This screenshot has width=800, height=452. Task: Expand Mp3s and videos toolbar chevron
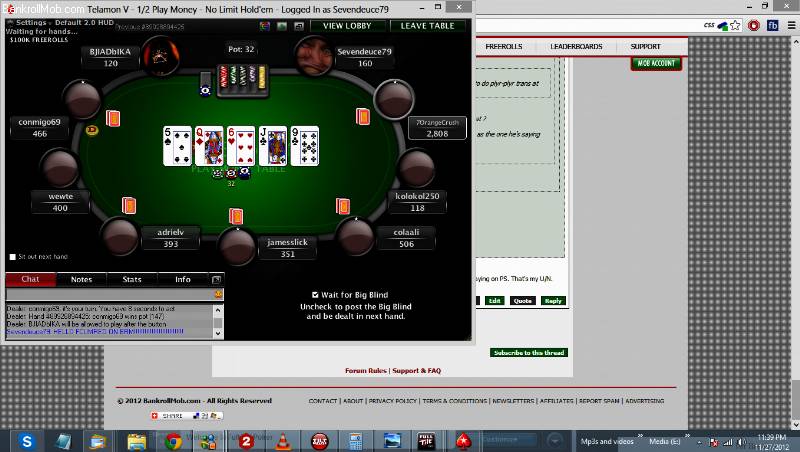pos(640,436)
